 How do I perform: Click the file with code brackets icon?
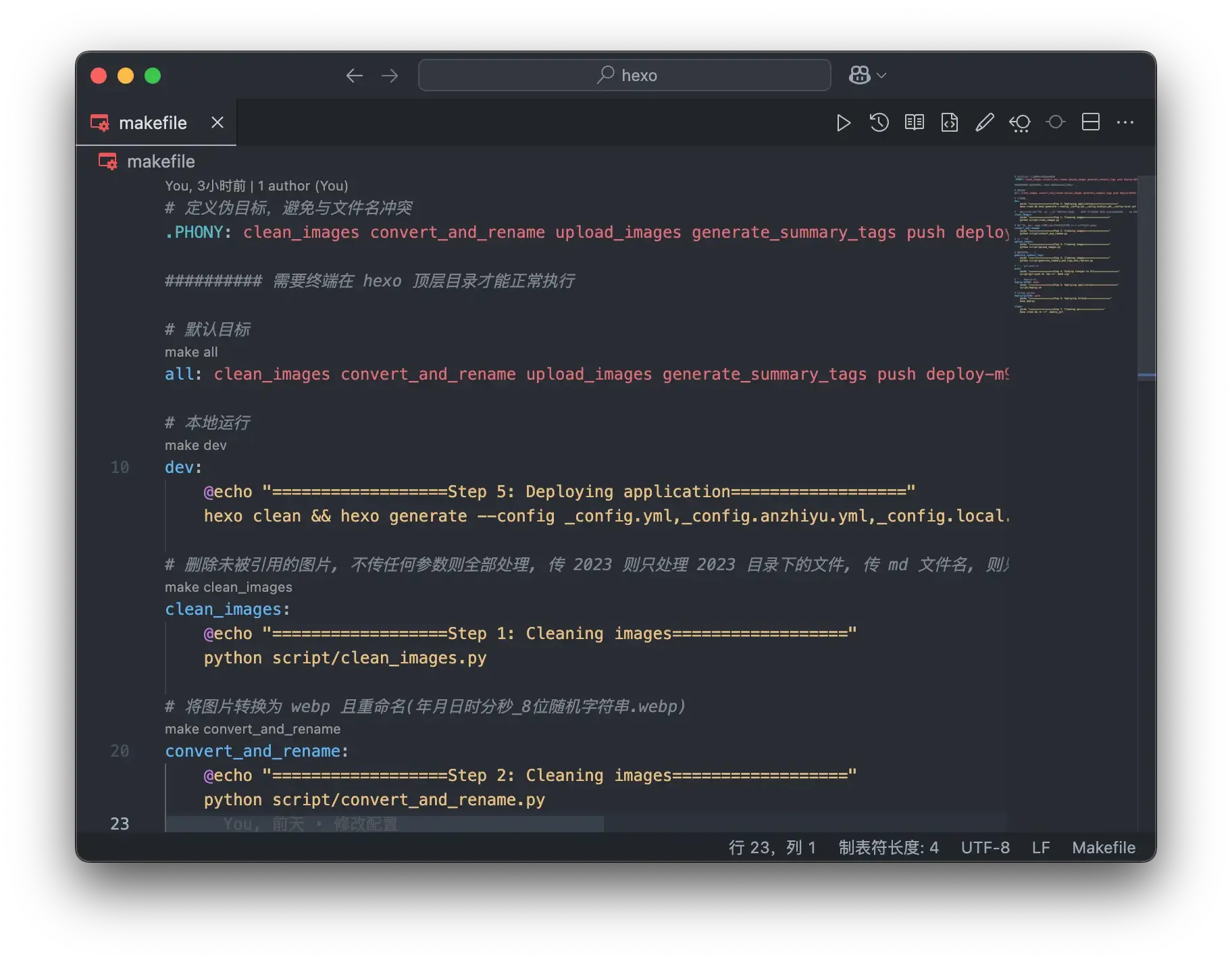[x=949, y=122]
